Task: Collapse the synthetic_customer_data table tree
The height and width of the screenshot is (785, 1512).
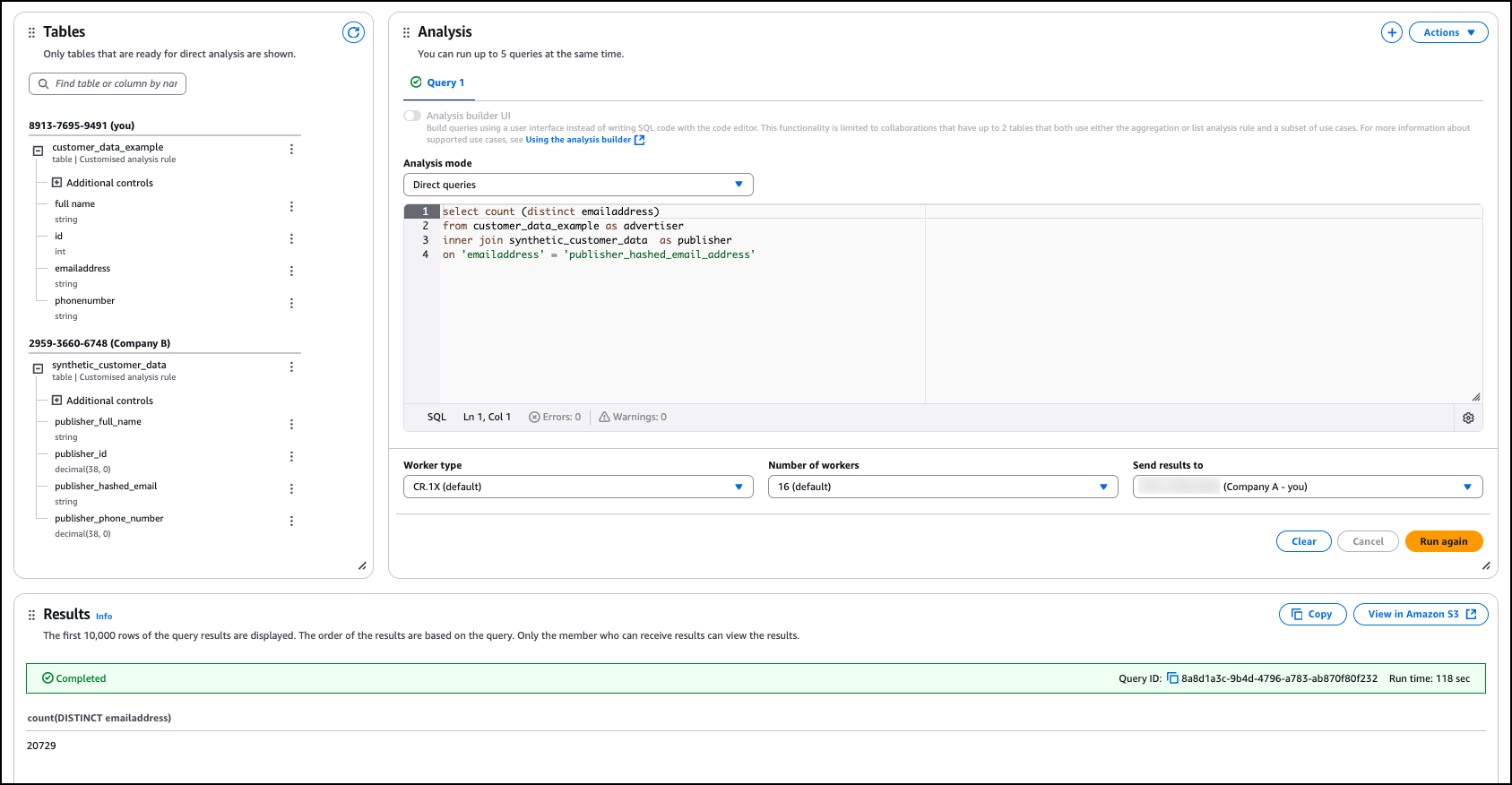Action: click(x=38, y=368)
